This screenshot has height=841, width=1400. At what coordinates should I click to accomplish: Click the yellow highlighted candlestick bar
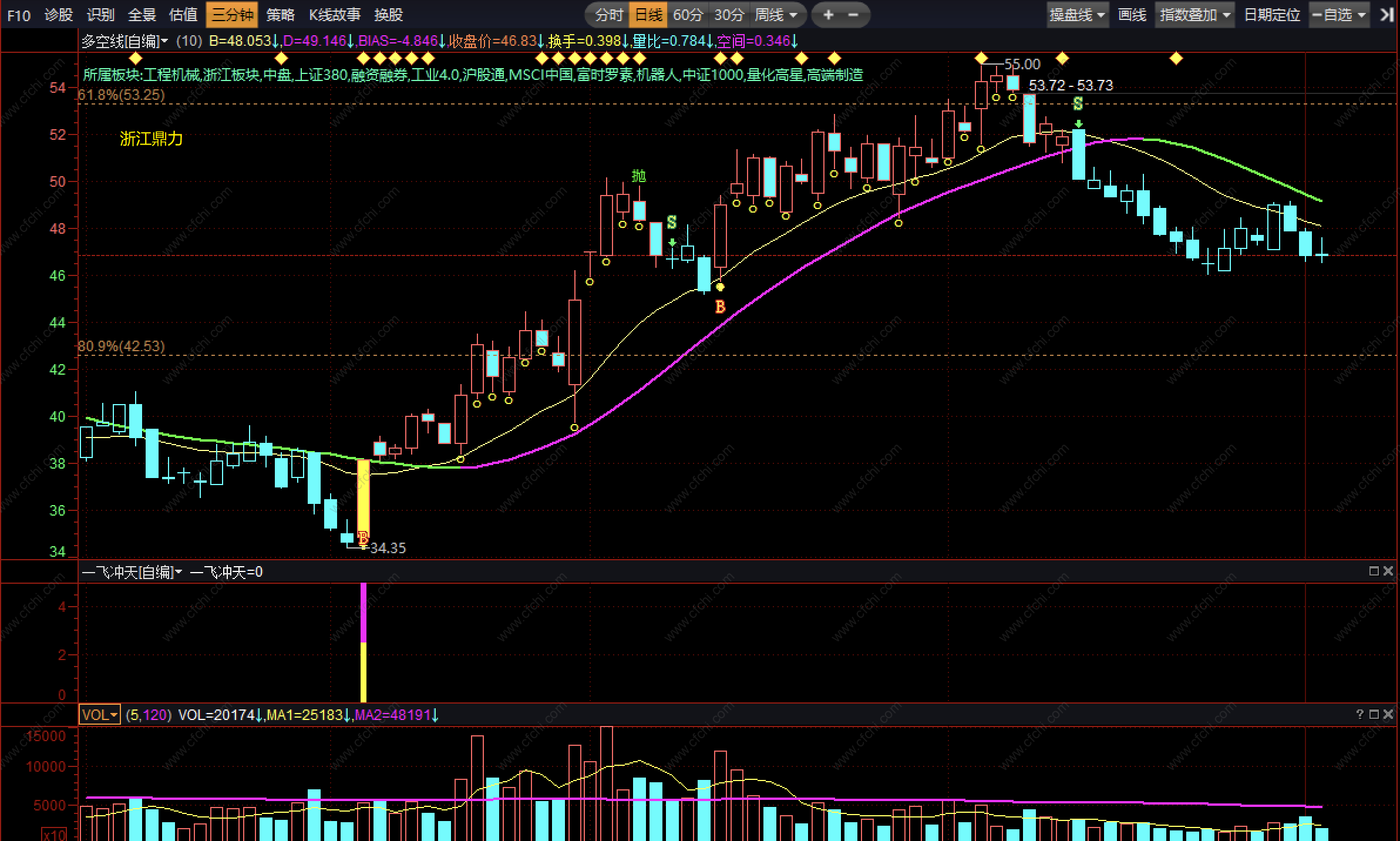(364, 496)
